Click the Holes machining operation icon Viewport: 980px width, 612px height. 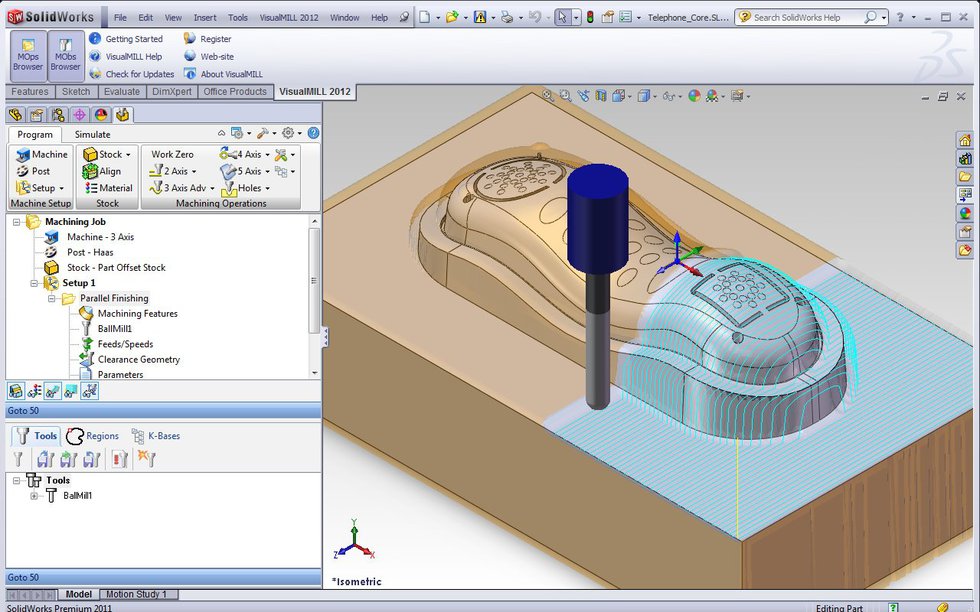(x=246, y=188)
